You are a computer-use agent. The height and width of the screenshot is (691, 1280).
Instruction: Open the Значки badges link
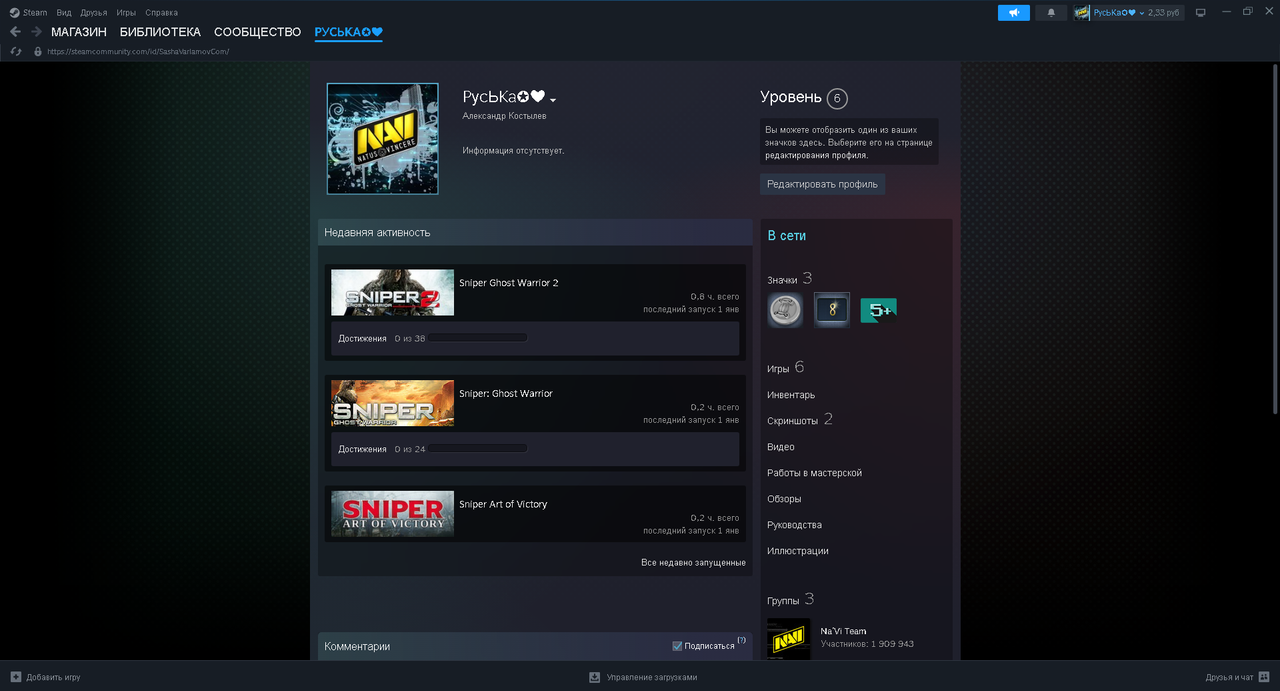(782, 280)
